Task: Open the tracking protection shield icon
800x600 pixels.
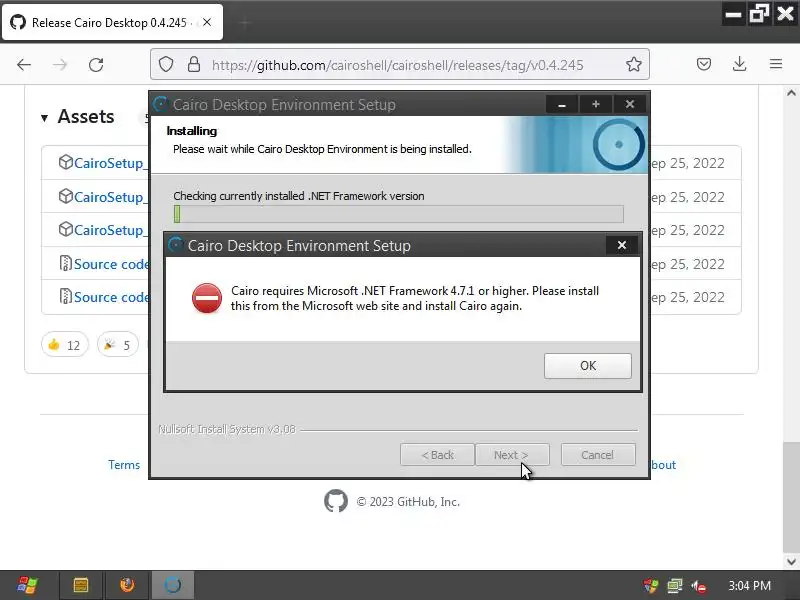Action: 166,64
